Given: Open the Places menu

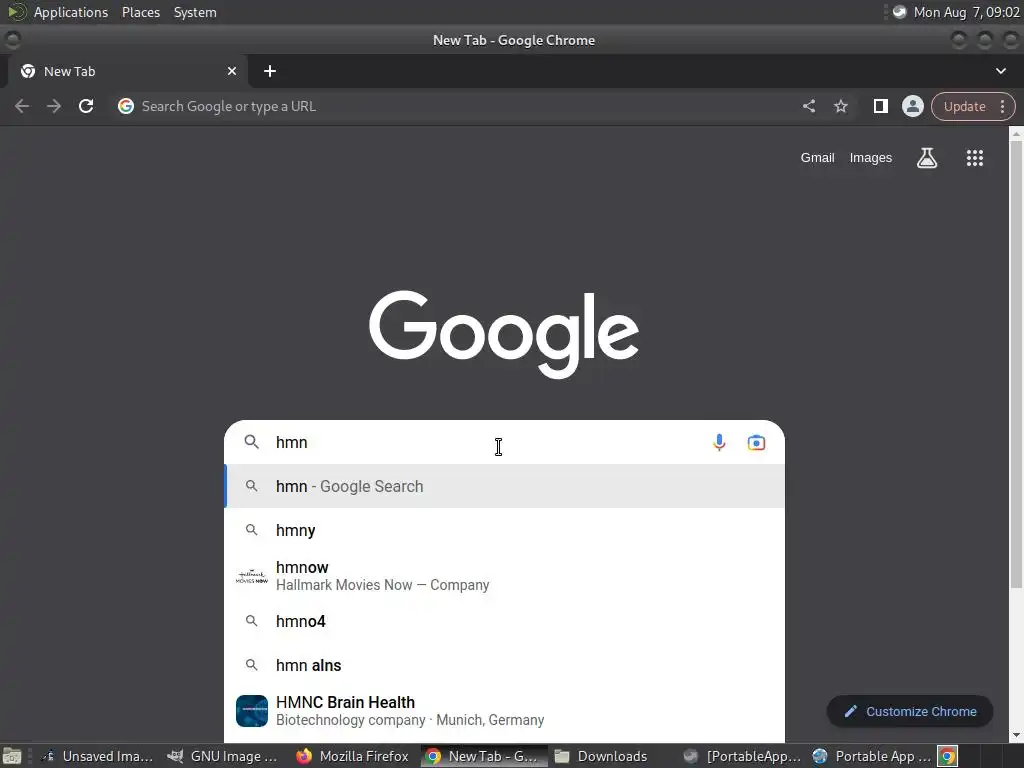Looking at the screenshot, I should click(x=140, y=12).
